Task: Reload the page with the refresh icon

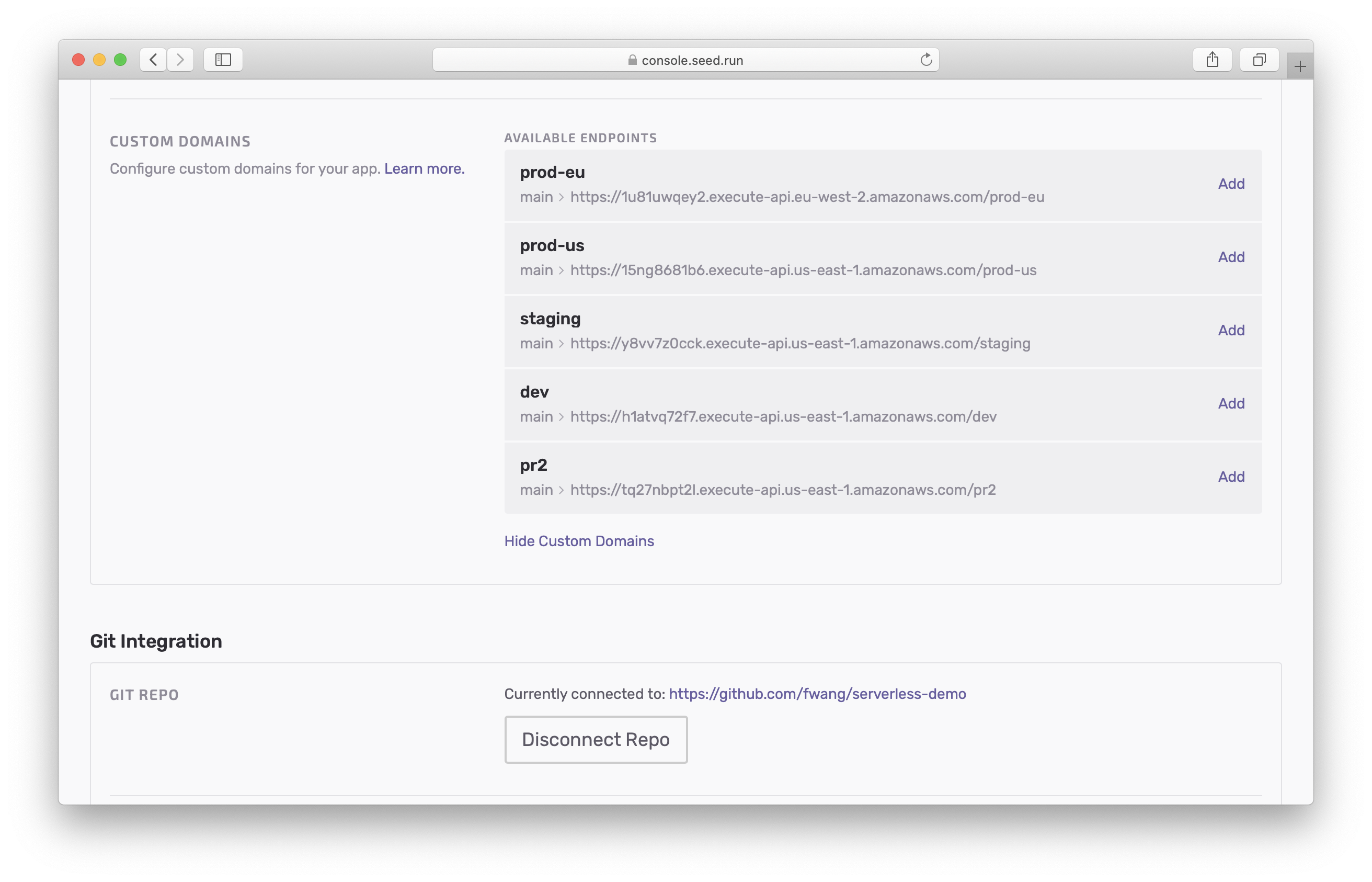Action: tap(925, 60)
